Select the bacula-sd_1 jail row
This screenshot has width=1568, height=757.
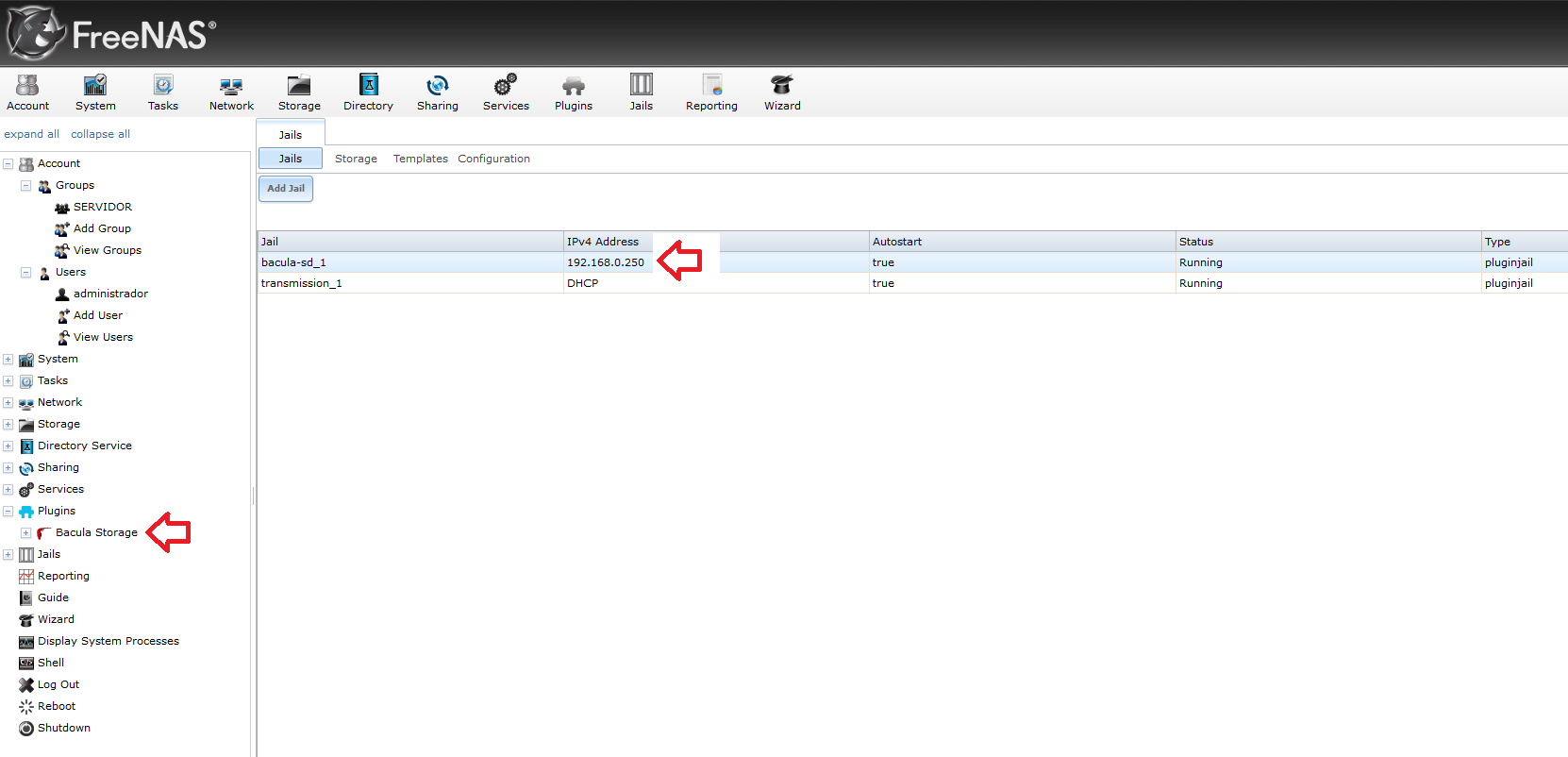(x=912, y=262)
